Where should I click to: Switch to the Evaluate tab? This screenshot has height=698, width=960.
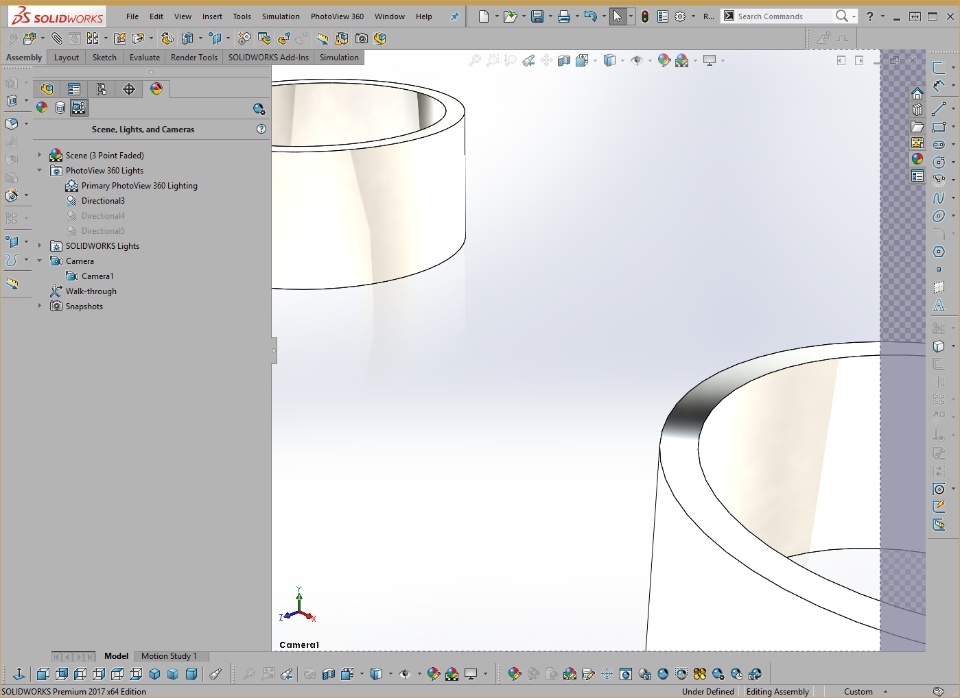click(x=144, y=58)
